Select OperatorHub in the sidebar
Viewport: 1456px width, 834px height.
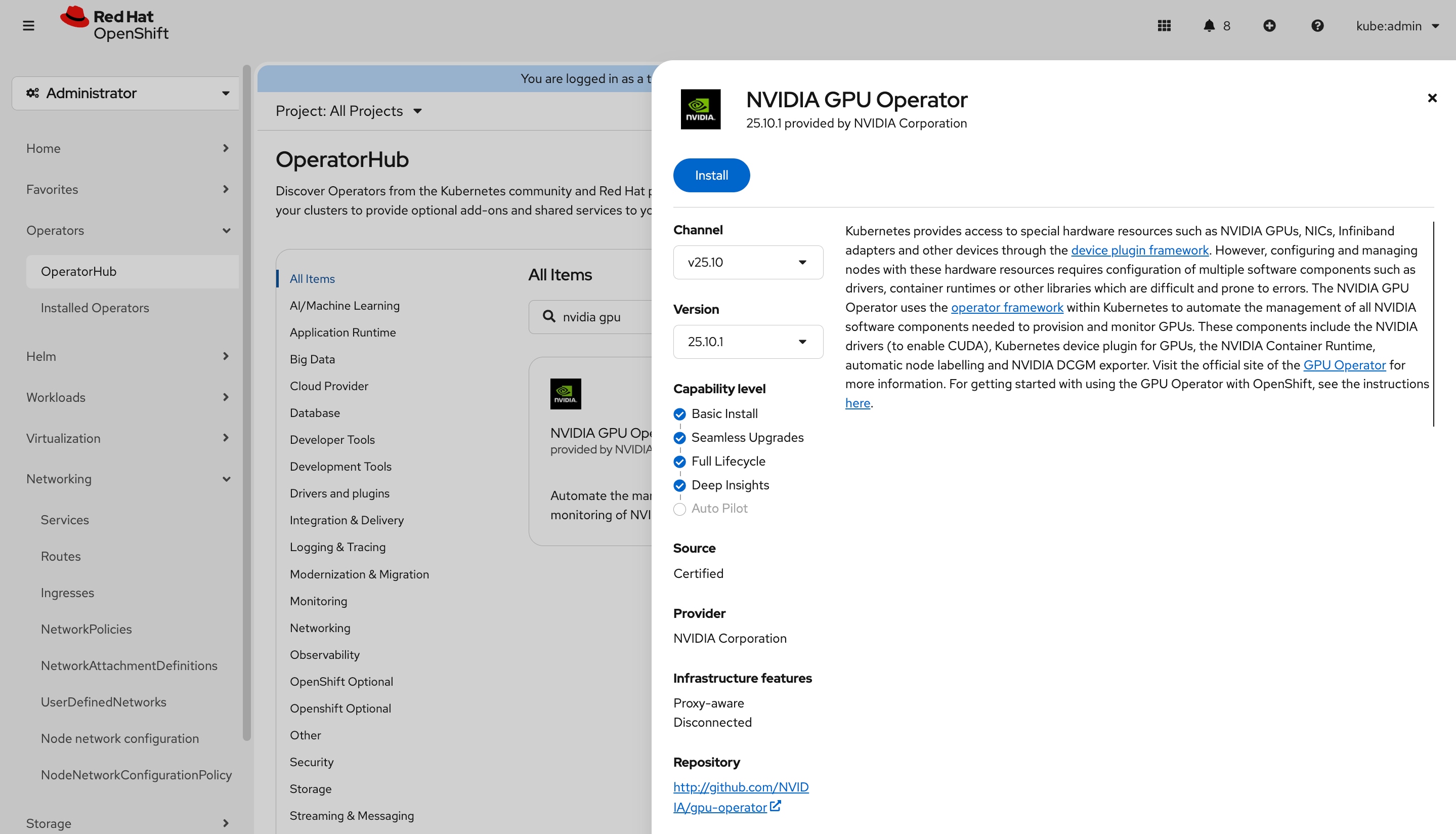[x=132, y=272]
